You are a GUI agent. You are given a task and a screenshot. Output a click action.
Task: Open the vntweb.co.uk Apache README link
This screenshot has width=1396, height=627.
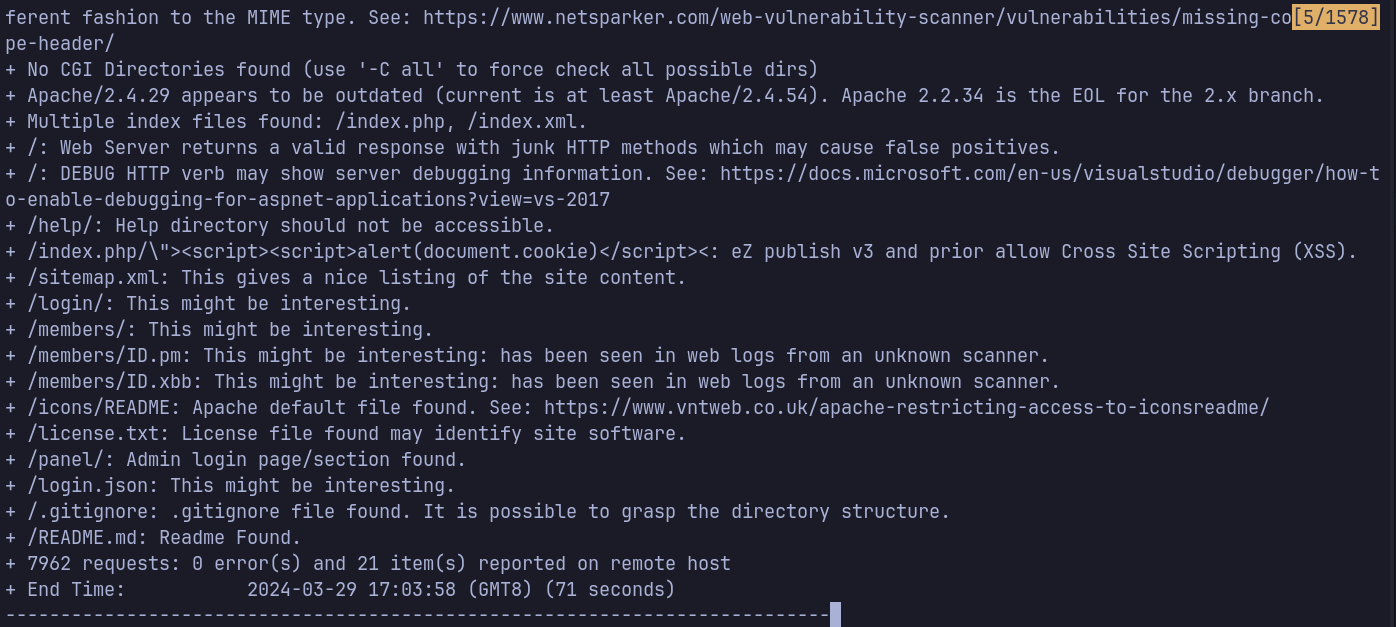pos(906,408)
